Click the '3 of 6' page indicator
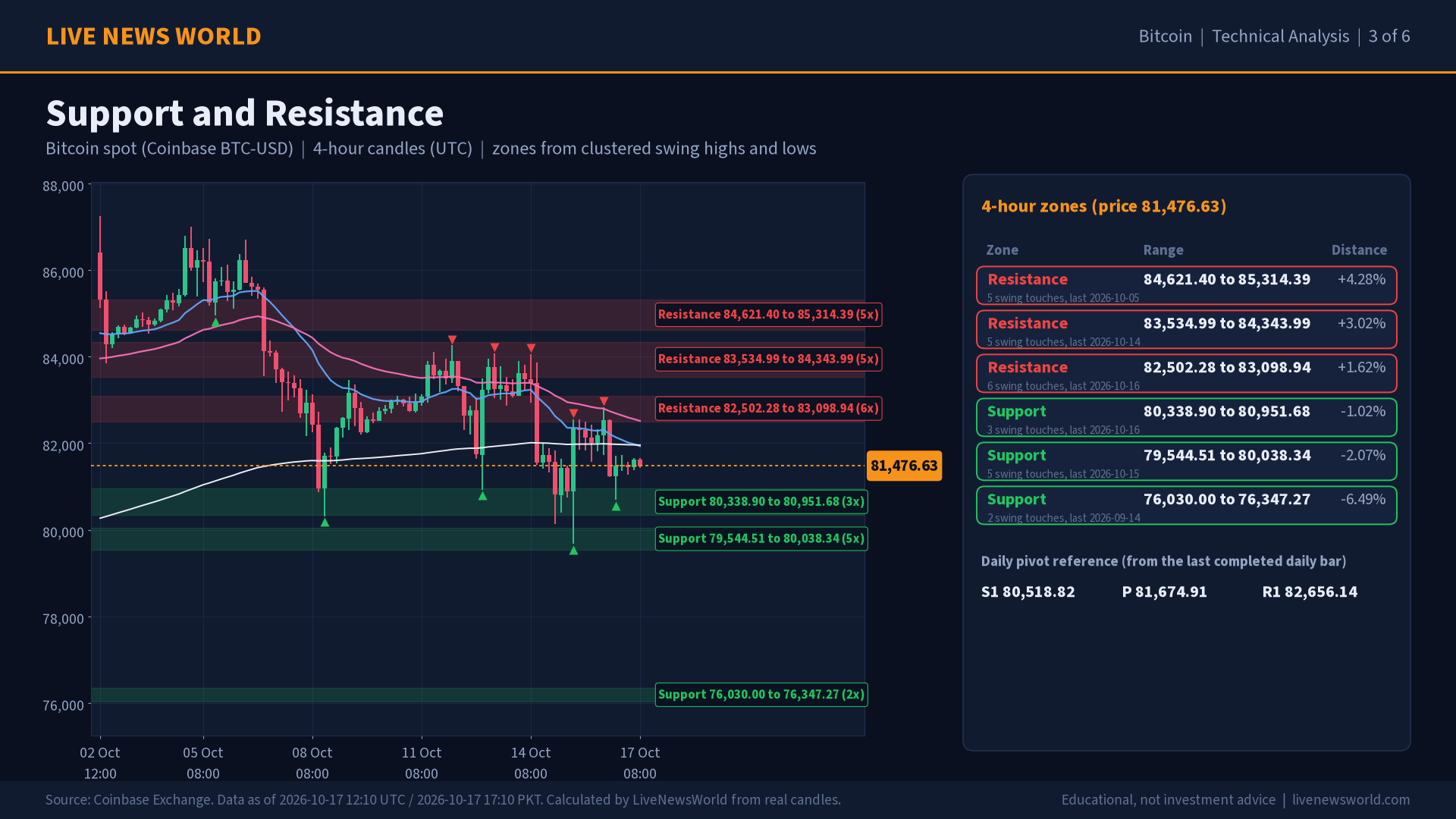The image size is (1456, 819). coord(1389,36)
